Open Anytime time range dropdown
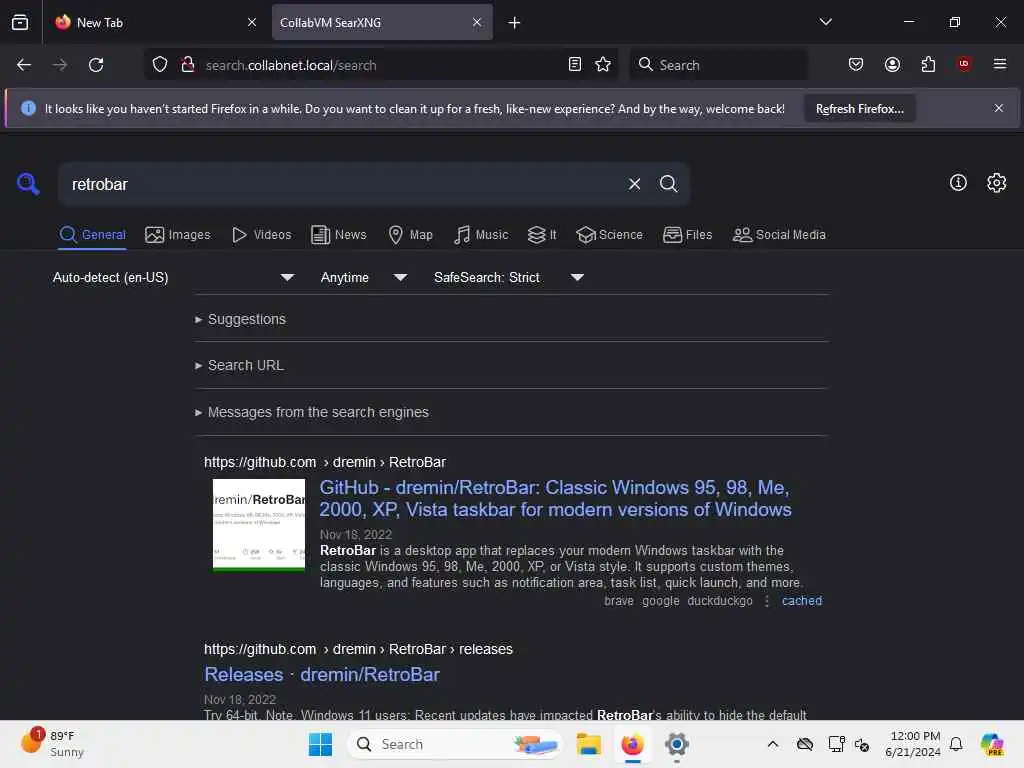The width and height of the screenshot is (1024, 768). 364,278
